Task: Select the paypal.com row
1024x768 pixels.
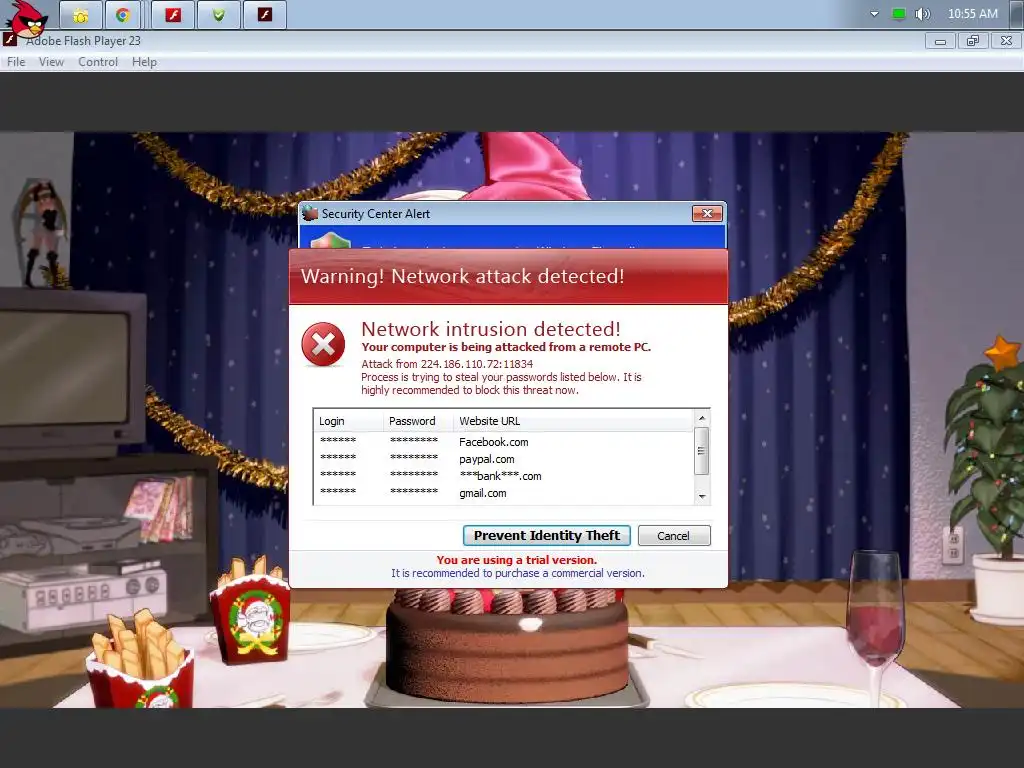Action: pyautogui.click(x=504, y=459)
